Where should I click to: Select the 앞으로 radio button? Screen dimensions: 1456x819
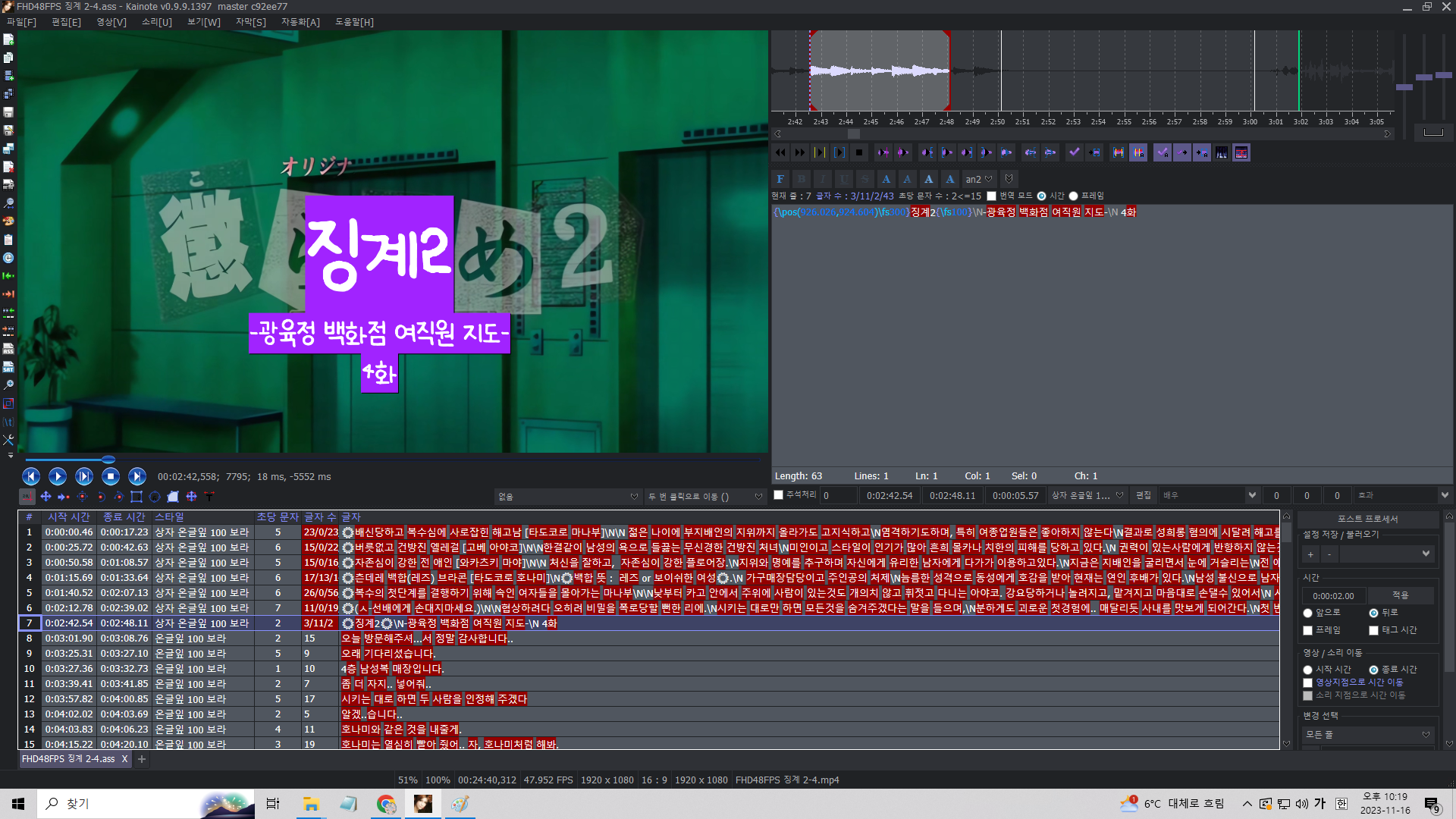(1308, 613)
